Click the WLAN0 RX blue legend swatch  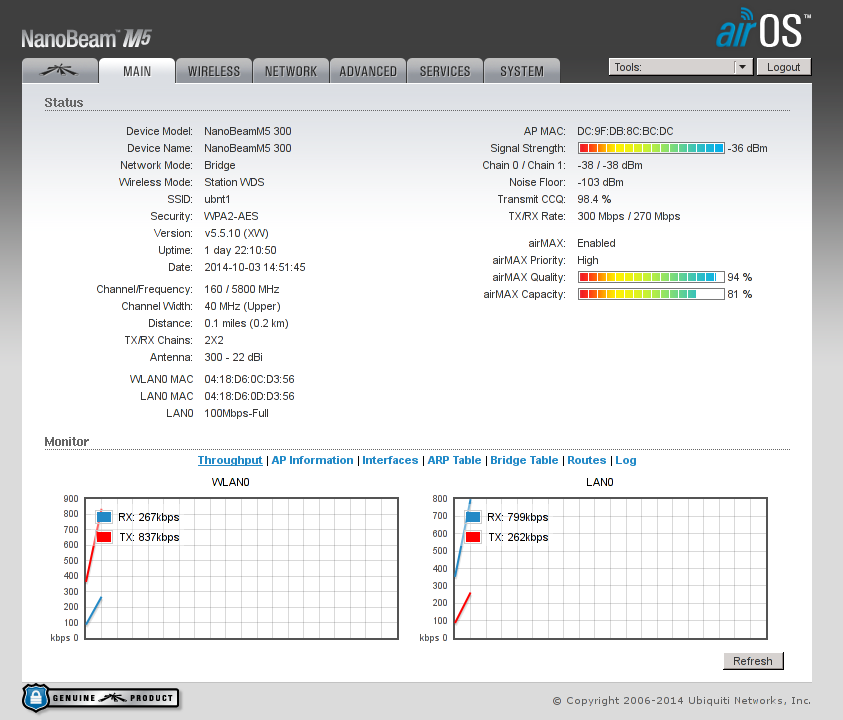coord(104,517)
